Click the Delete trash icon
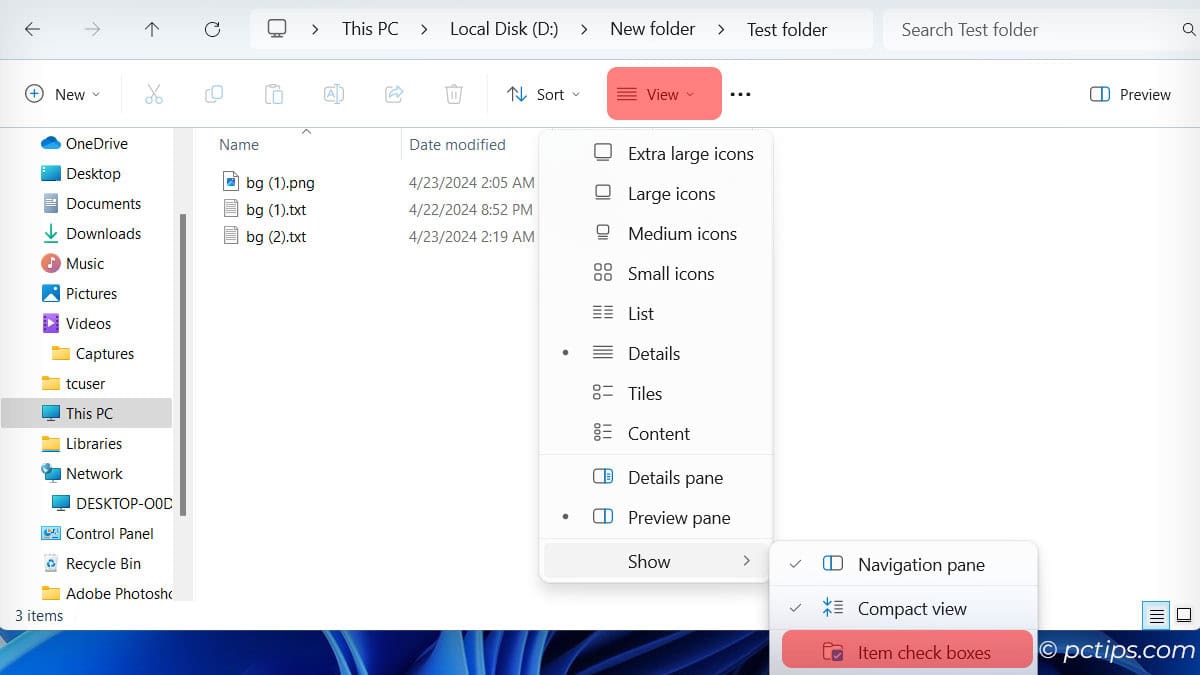This screenshot has width=1200, height=675. coord(454,93)
